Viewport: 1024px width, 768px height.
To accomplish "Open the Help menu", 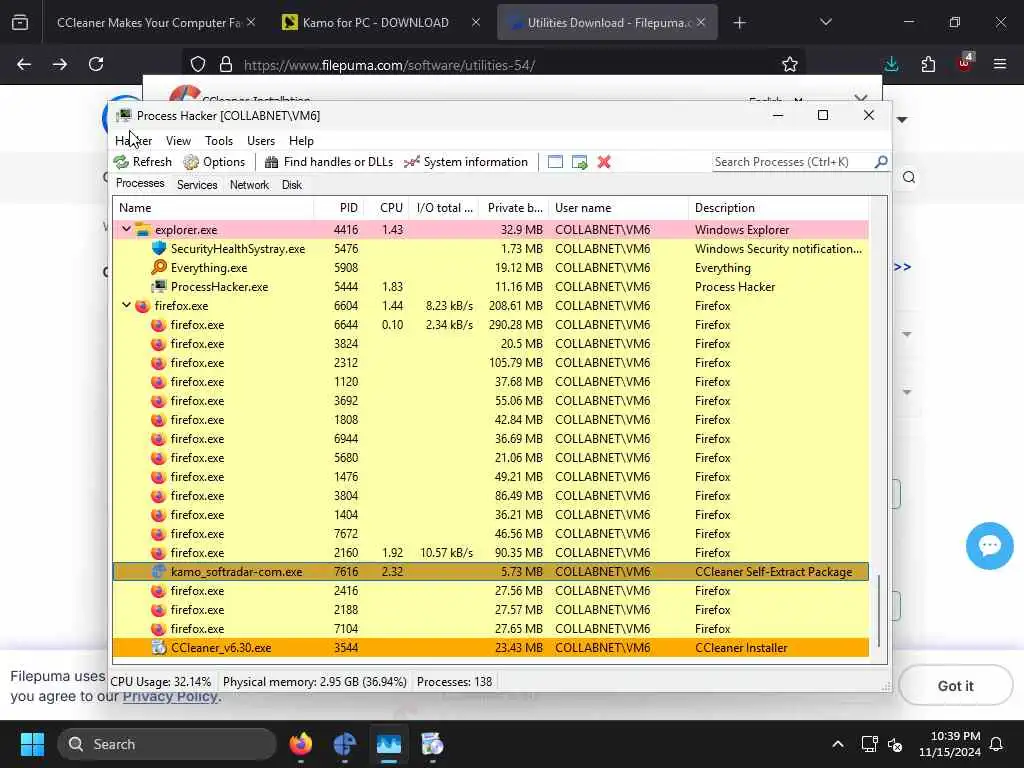I will tap(301, 140).
